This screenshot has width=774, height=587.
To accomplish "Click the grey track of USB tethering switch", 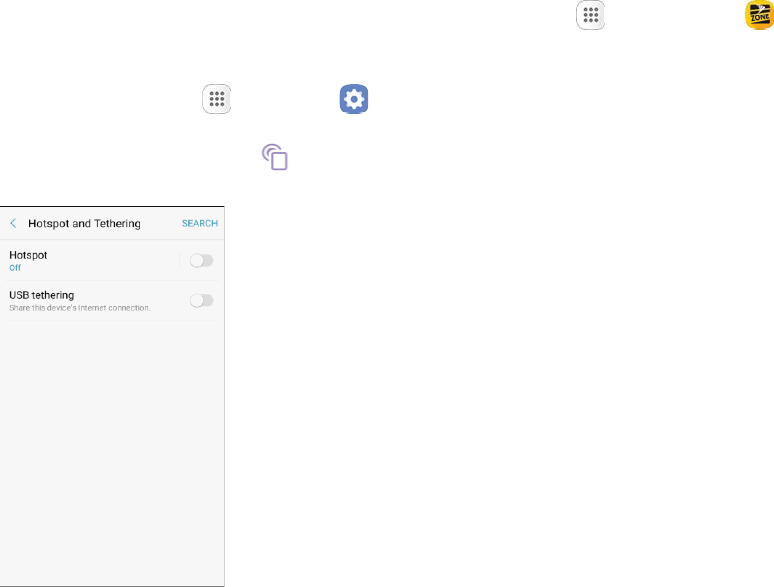I will (208, 300).
